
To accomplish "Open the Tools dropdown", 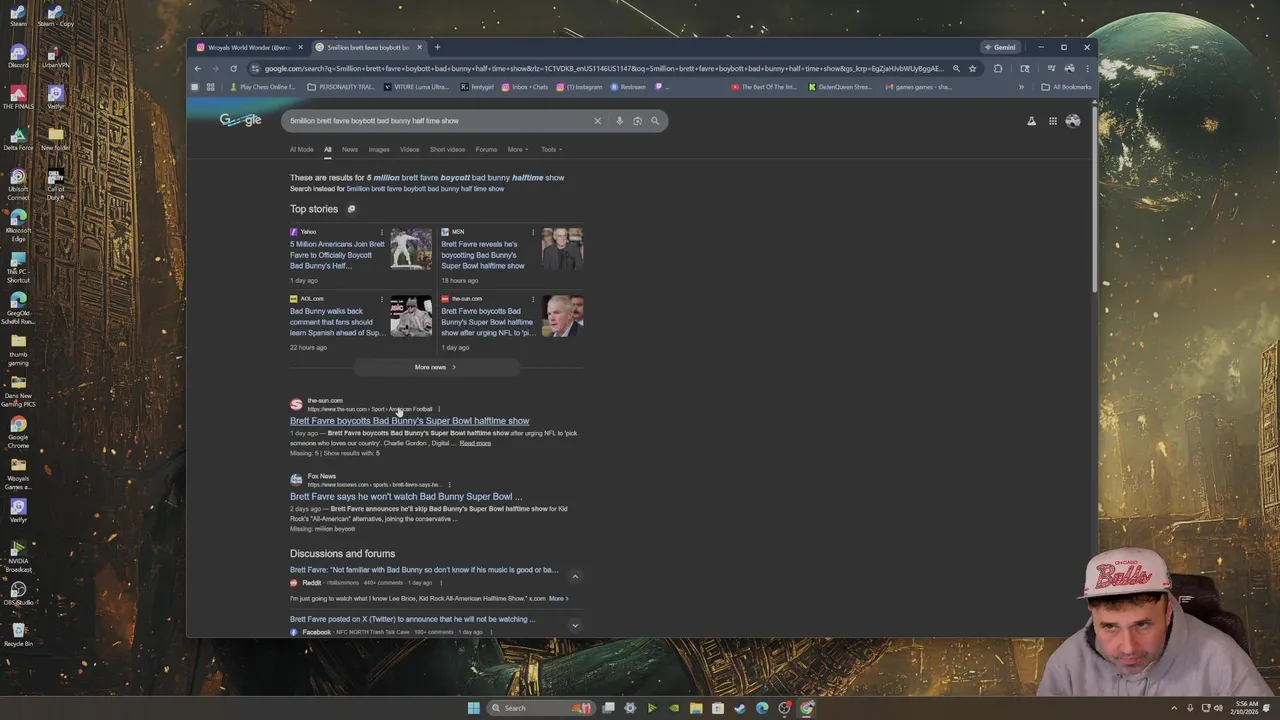I will tap(551, 150).
